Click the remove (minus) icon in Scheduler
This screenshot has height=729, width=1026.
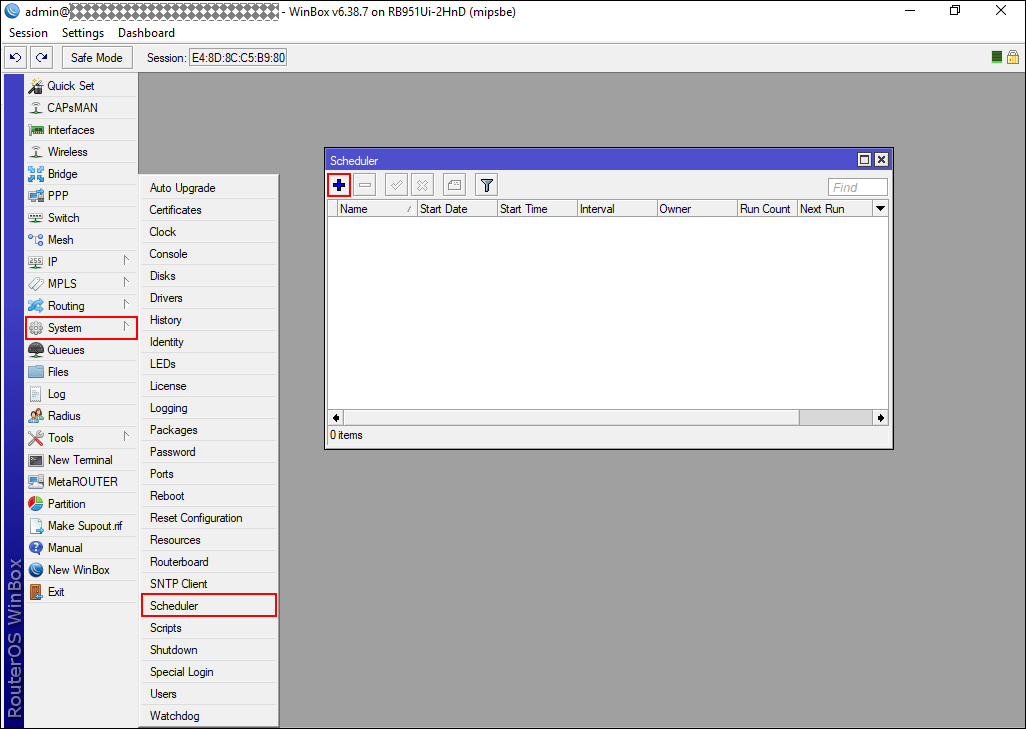point(365,185)
